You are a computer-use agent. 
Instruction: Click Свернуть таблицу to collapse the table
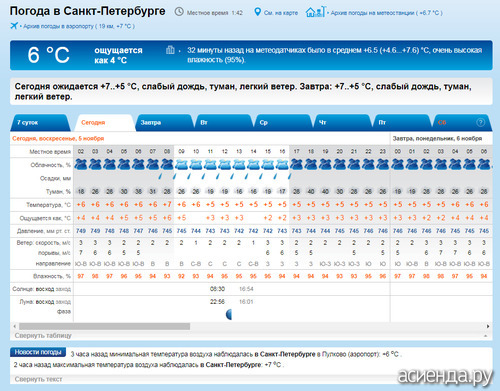pos(43,336)
